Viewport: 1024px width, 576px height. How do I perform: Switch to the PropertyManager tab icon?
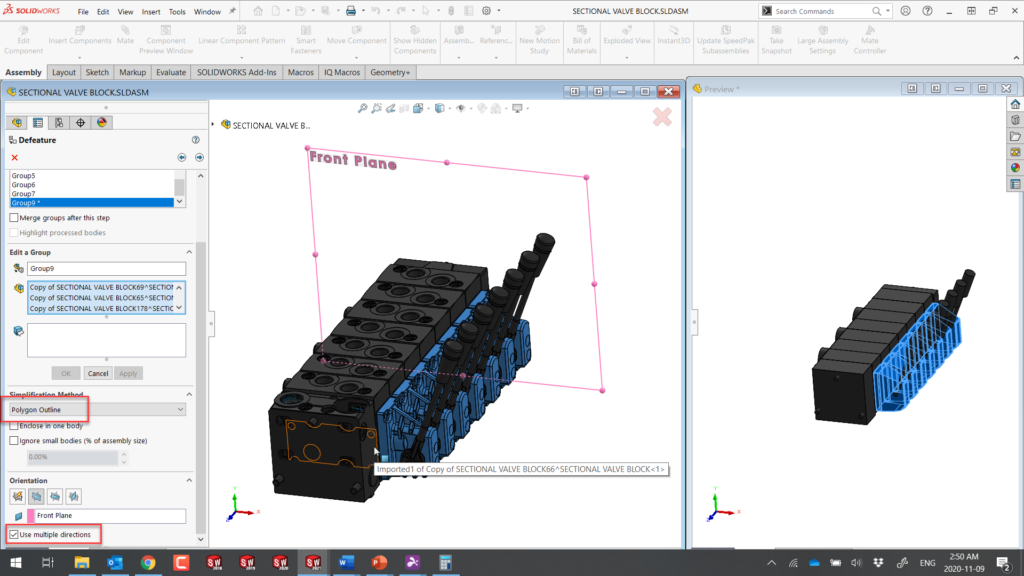pyautogui.click(x=38, y=123)
